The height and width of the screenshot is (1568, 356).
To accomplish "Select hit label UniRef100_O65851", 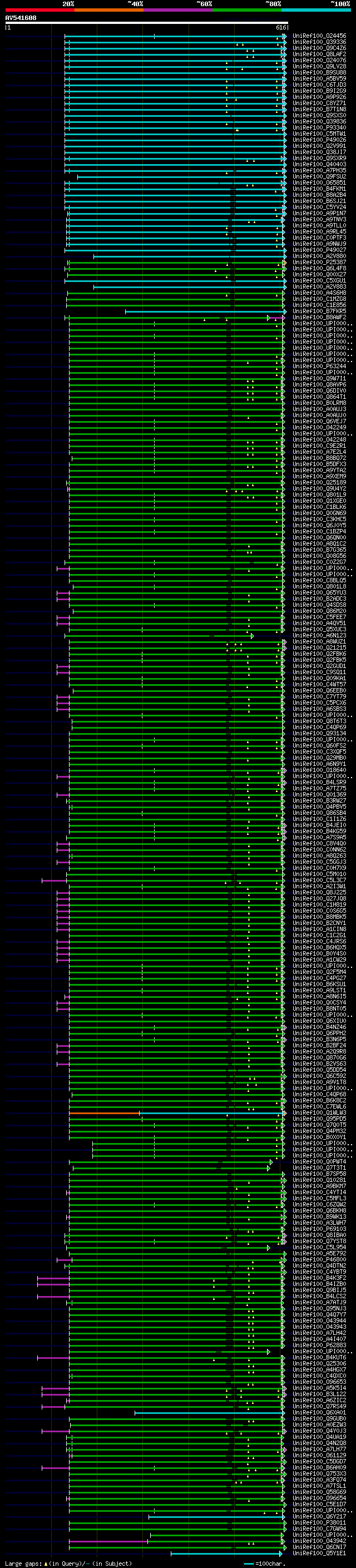I will tap(319, 182).
